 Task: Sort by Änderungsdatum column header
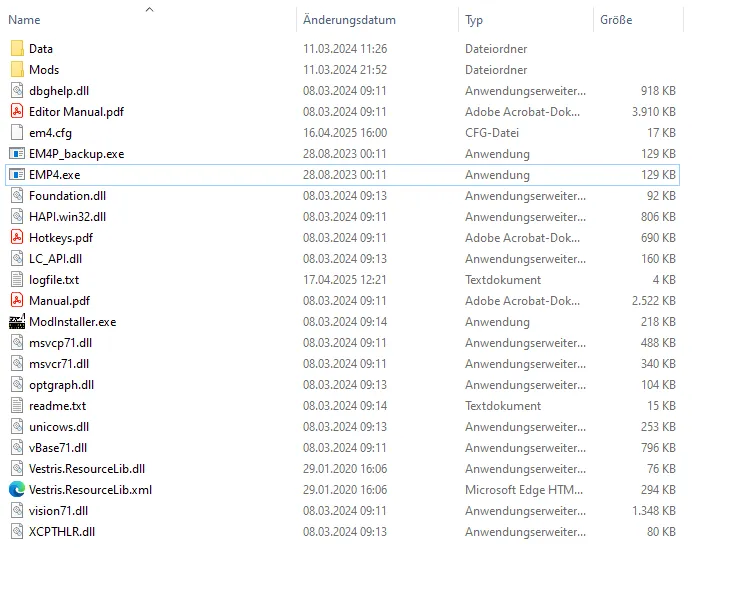(349, 20)
